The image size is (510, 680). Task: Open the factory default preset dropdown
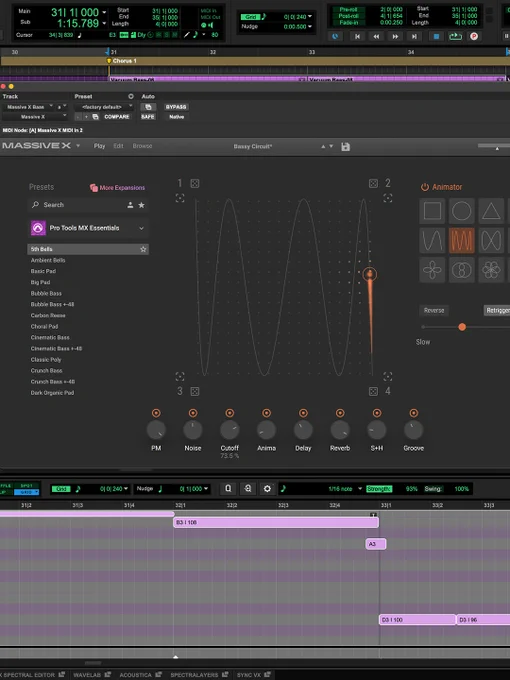pos(104,107)
